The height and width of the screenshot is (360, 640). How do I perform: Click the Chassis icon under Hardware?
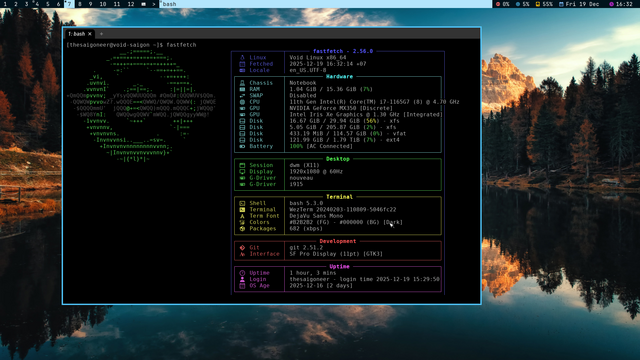(x=242, y=83)
